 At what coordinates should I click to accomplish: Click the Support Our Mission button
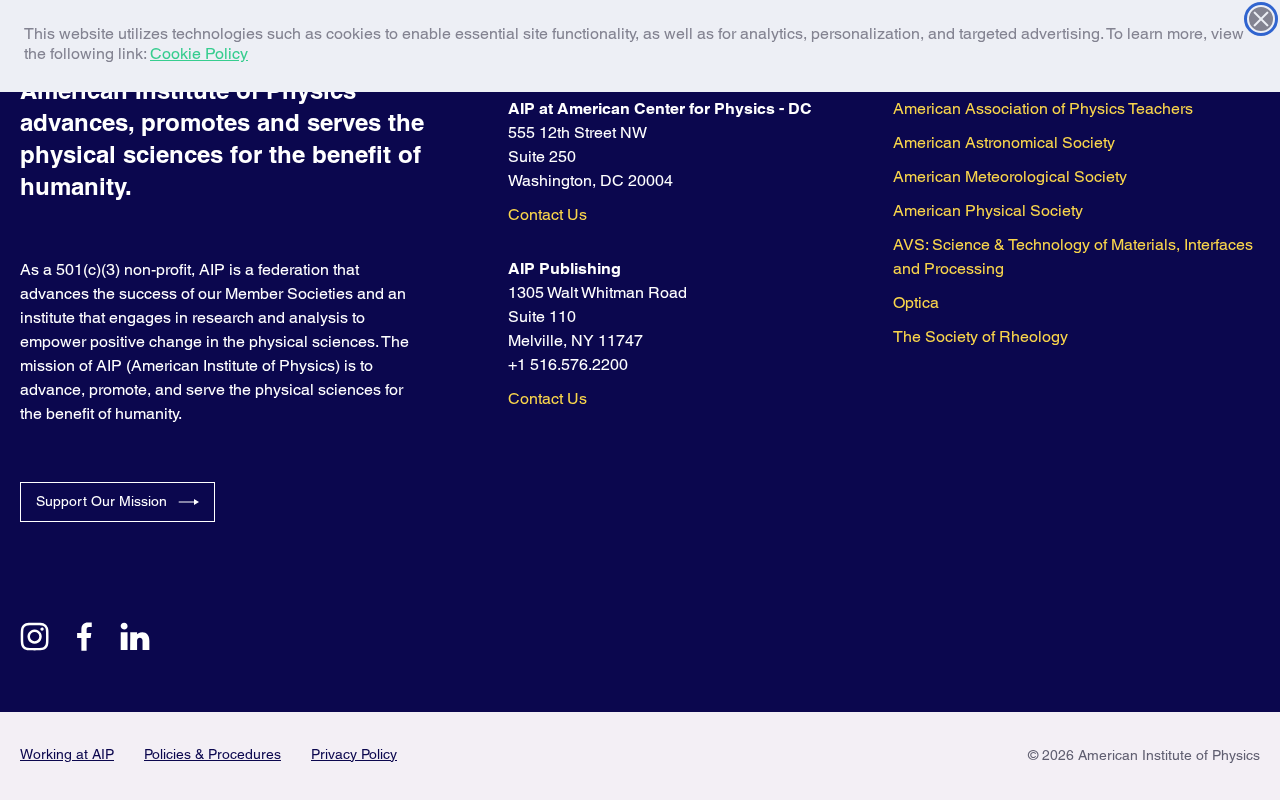point(117,502)
